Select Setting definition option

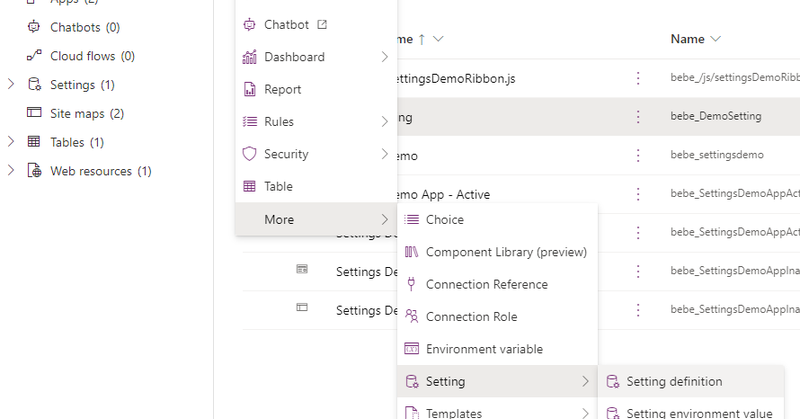point(691,381)
